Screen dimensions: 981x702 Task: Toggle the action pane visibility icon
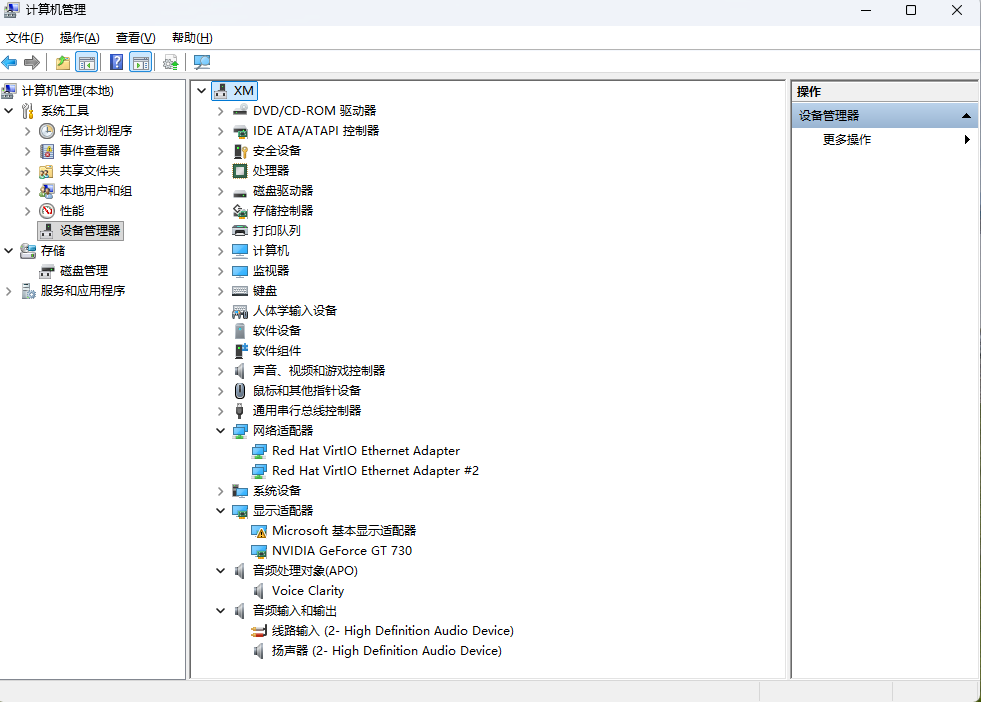coord(140,62)
